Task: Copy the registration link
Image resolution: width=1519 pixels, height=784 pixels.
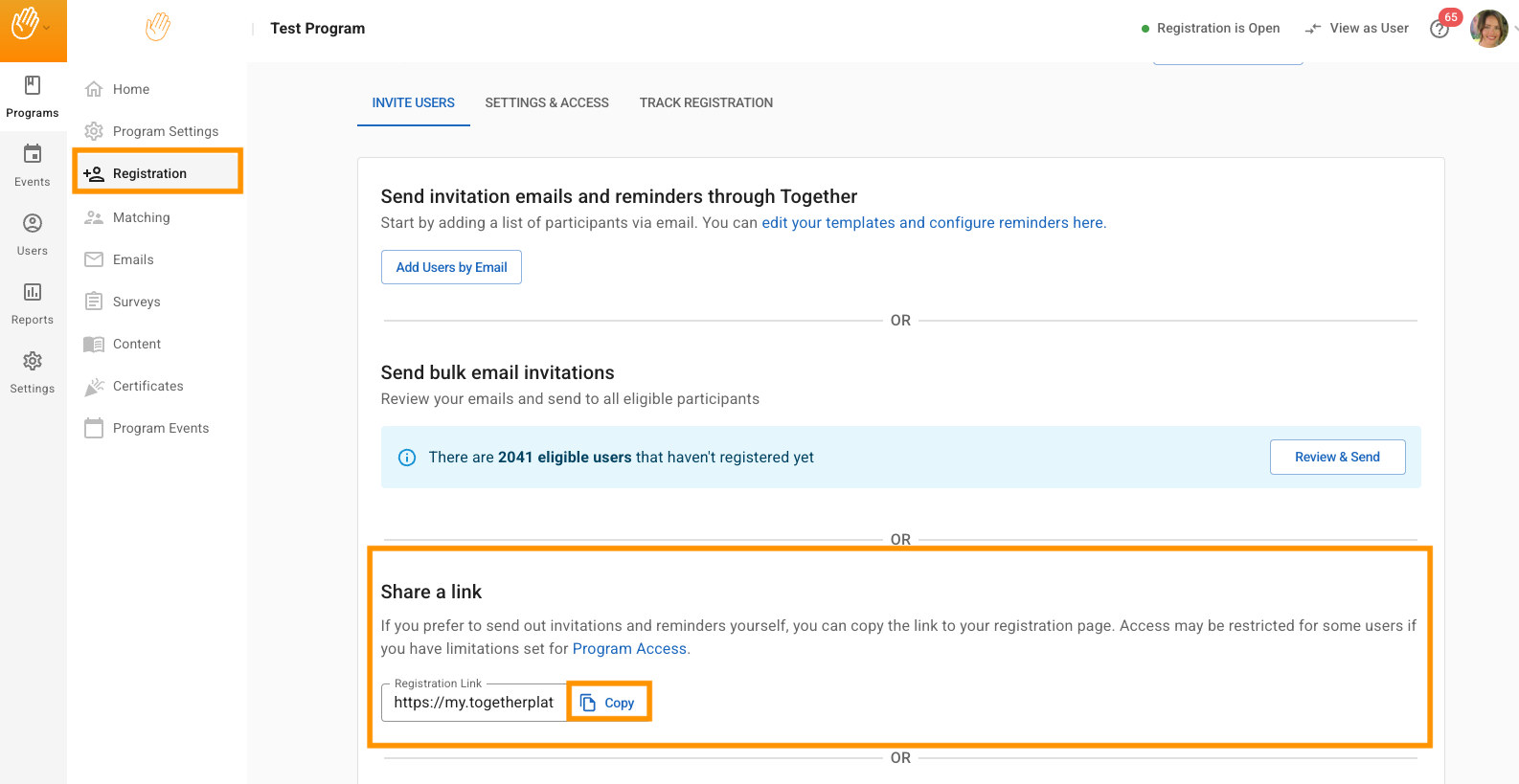Action: 609,703
